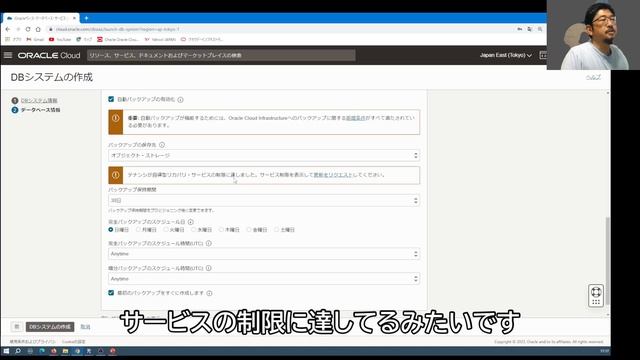Click the DBシステムの作成 button

coord(50,327)
